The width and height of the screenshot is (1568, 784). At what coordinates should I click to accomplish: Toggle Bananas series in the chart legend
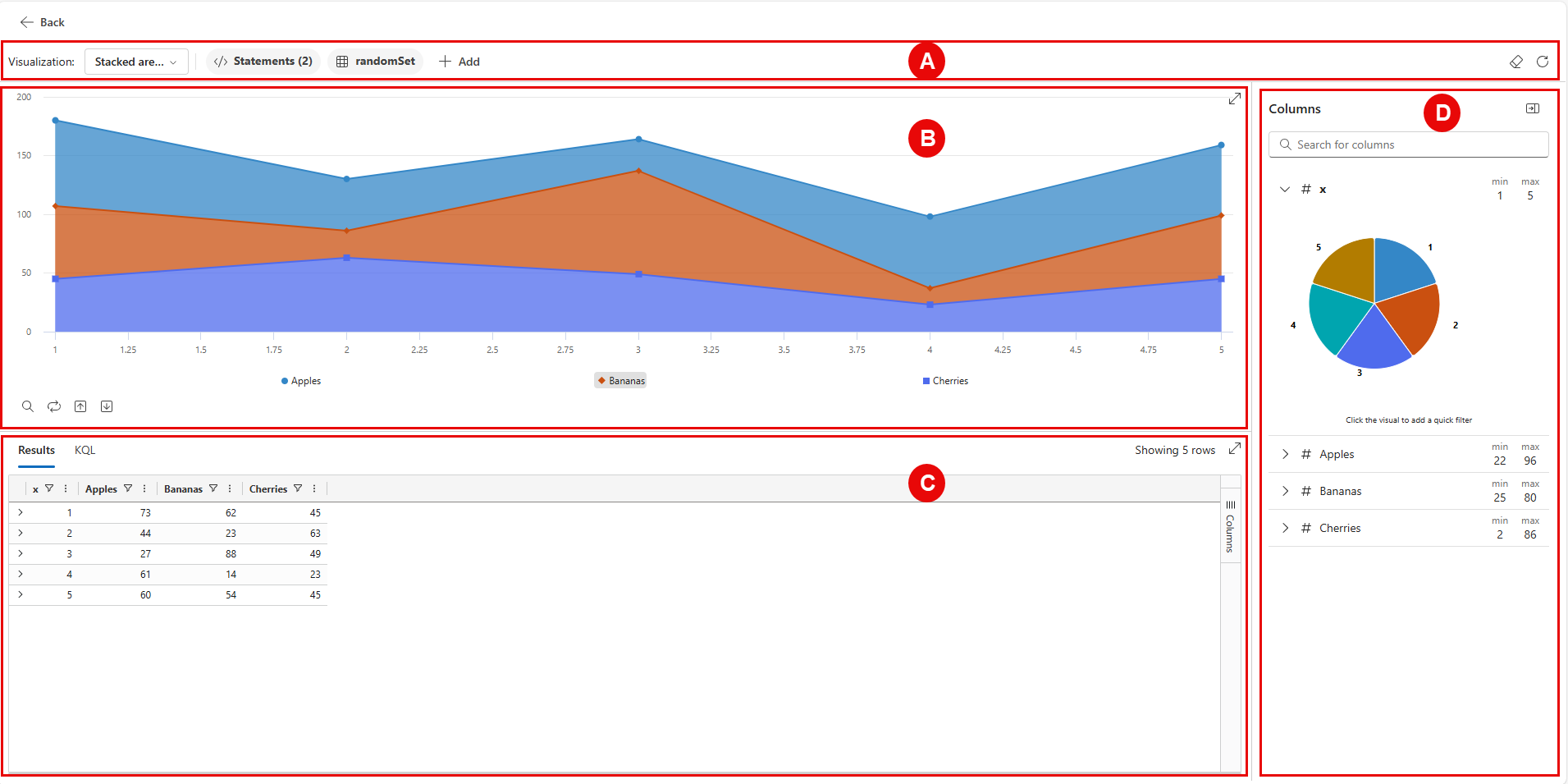pos(621,381)
